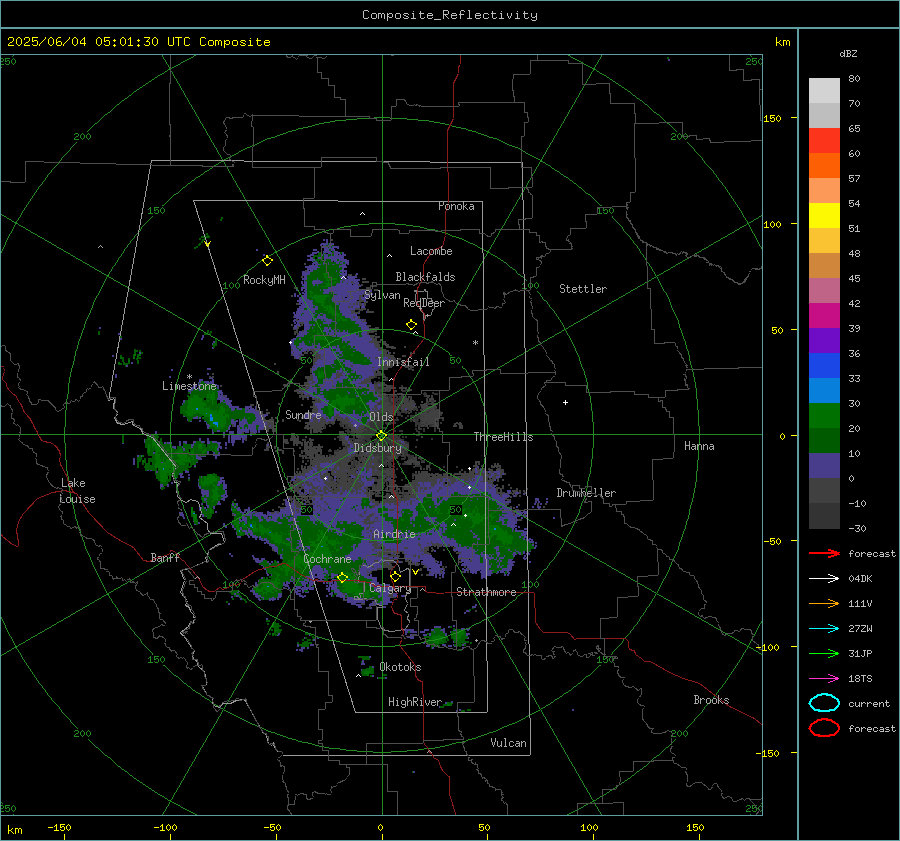Select the purple 36-39 dBZ color swatch
The width and height of the screenshot is (900, 841).
(x=824, y=341)
